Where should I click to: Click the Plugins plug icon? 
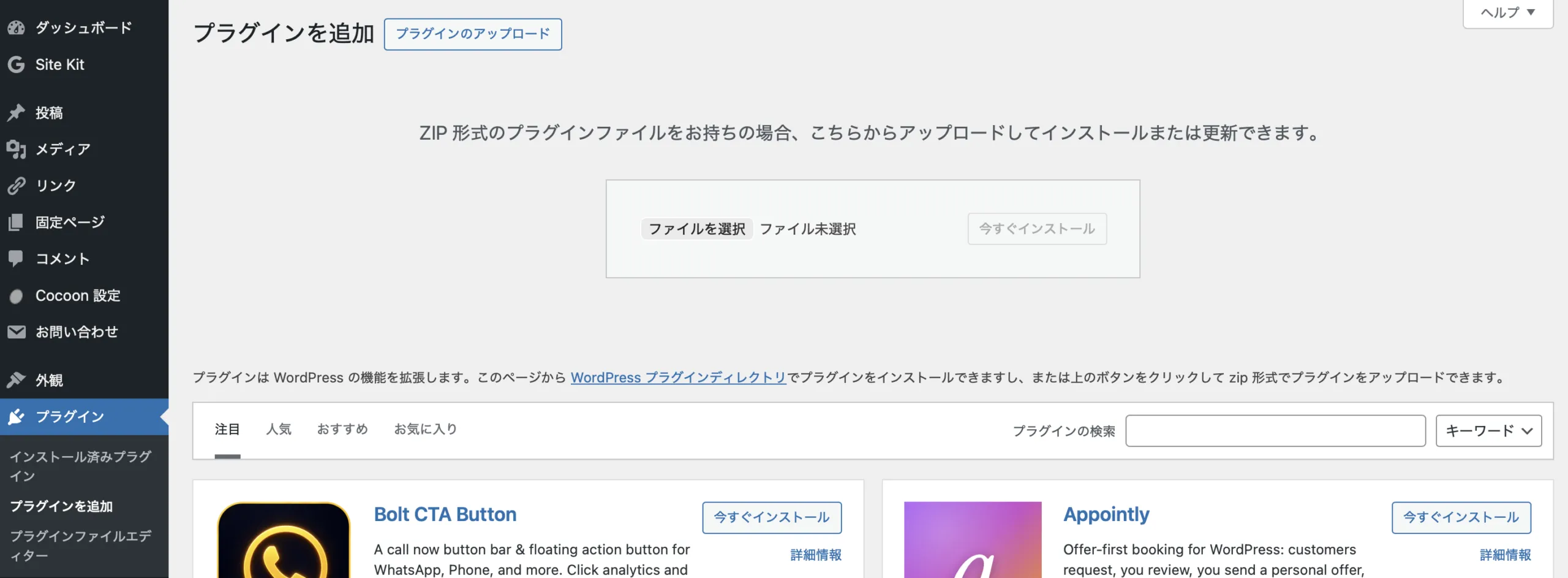point(16,417)
